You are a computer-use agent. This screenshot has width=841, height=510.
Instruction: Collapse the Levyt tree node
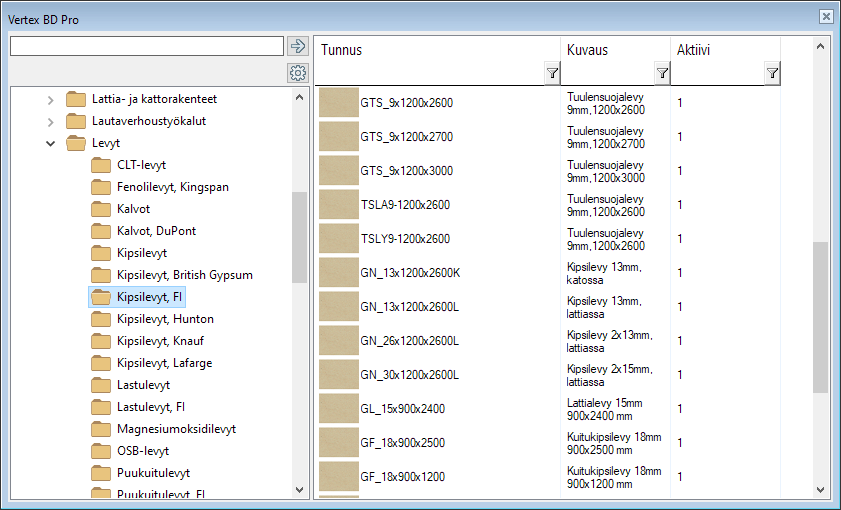51,143
